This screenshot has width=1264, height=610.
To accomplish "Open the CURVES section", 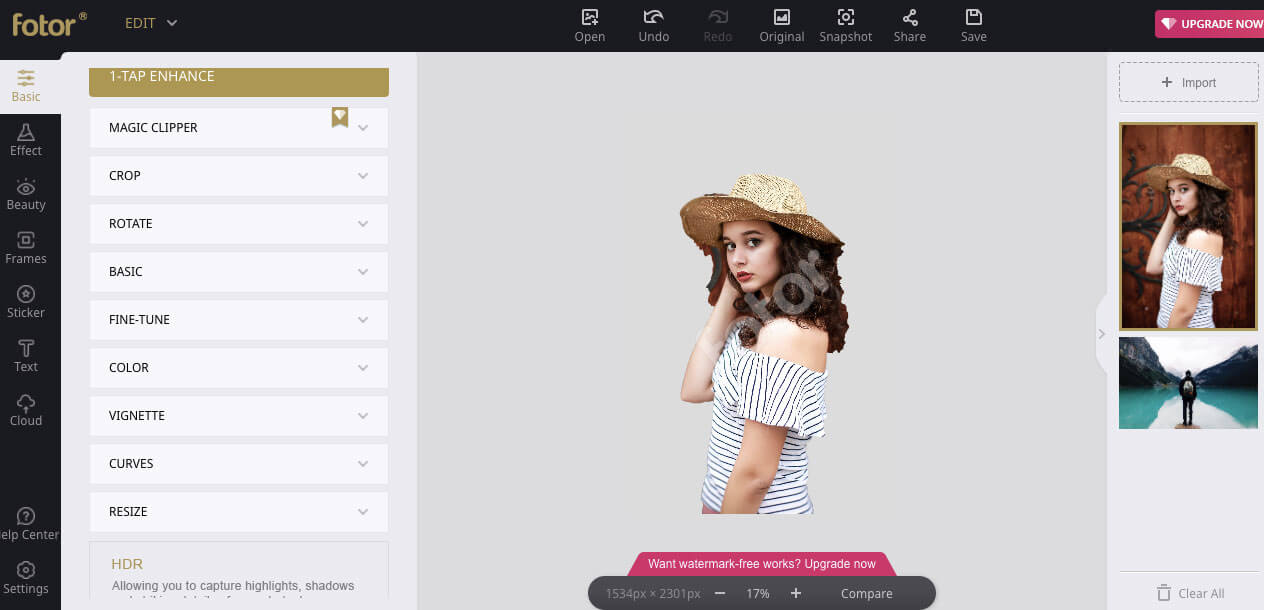I will pos(238,463).
